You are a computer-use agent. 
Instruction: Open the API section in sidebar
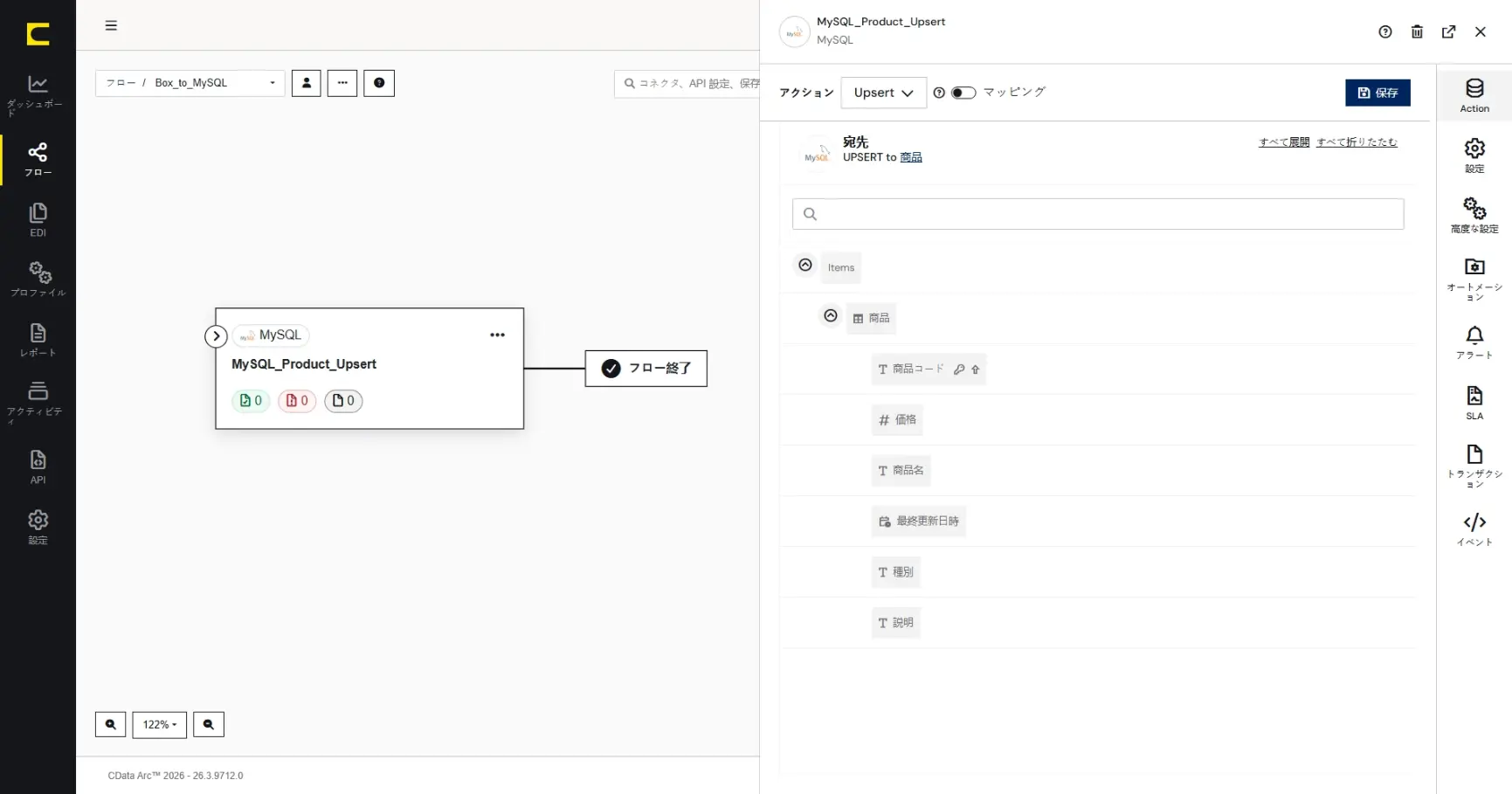pos(38,466)
